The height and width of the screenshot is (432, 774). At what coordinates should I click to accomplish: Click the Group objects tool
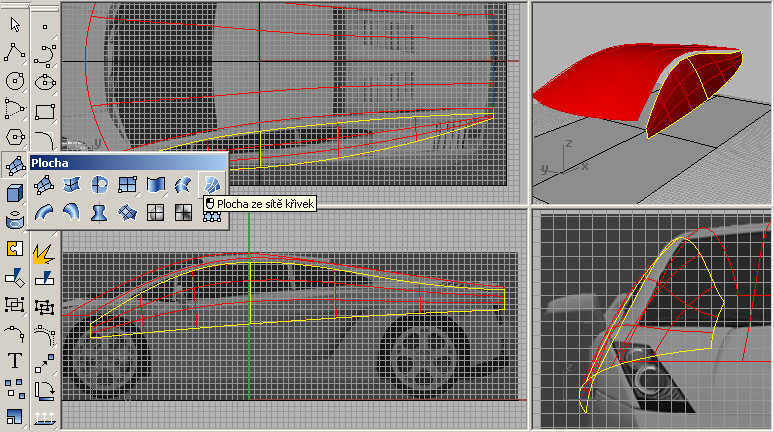[x=15, y=305]
